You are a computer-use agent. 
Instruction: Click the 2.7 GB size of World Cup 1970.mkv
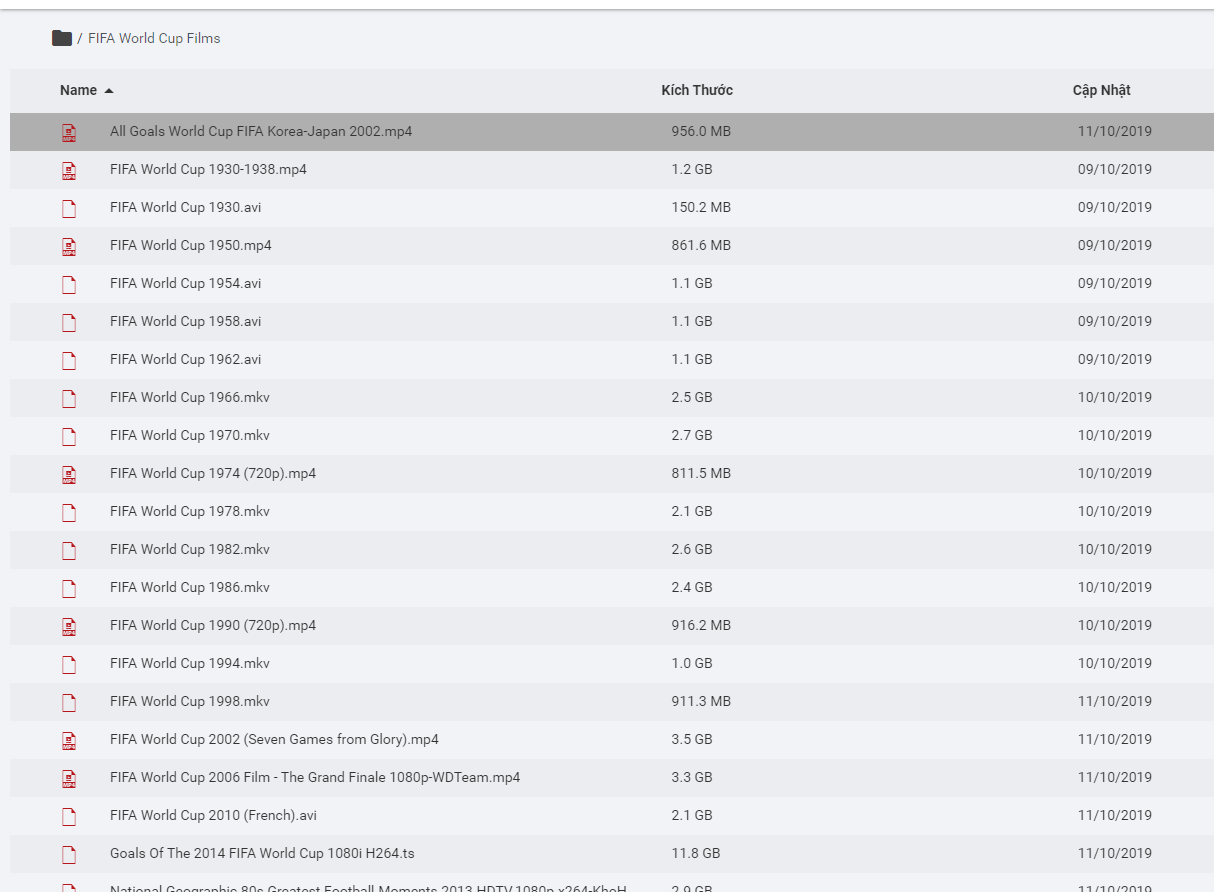(x=692, y=435)
